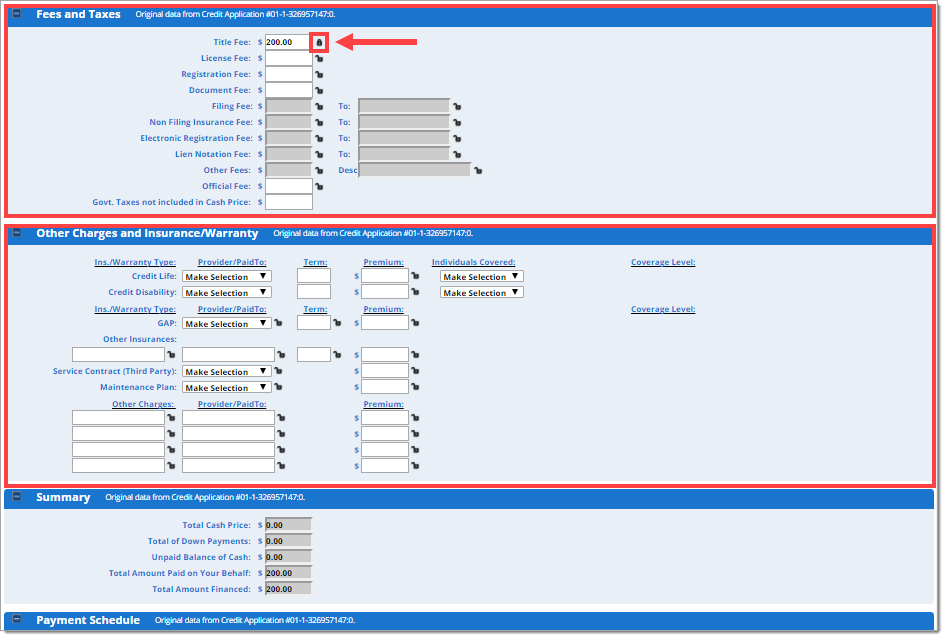Click the lock icon next to Title Fee
This screenshot has width=945, height=638.
click(319, 43)
